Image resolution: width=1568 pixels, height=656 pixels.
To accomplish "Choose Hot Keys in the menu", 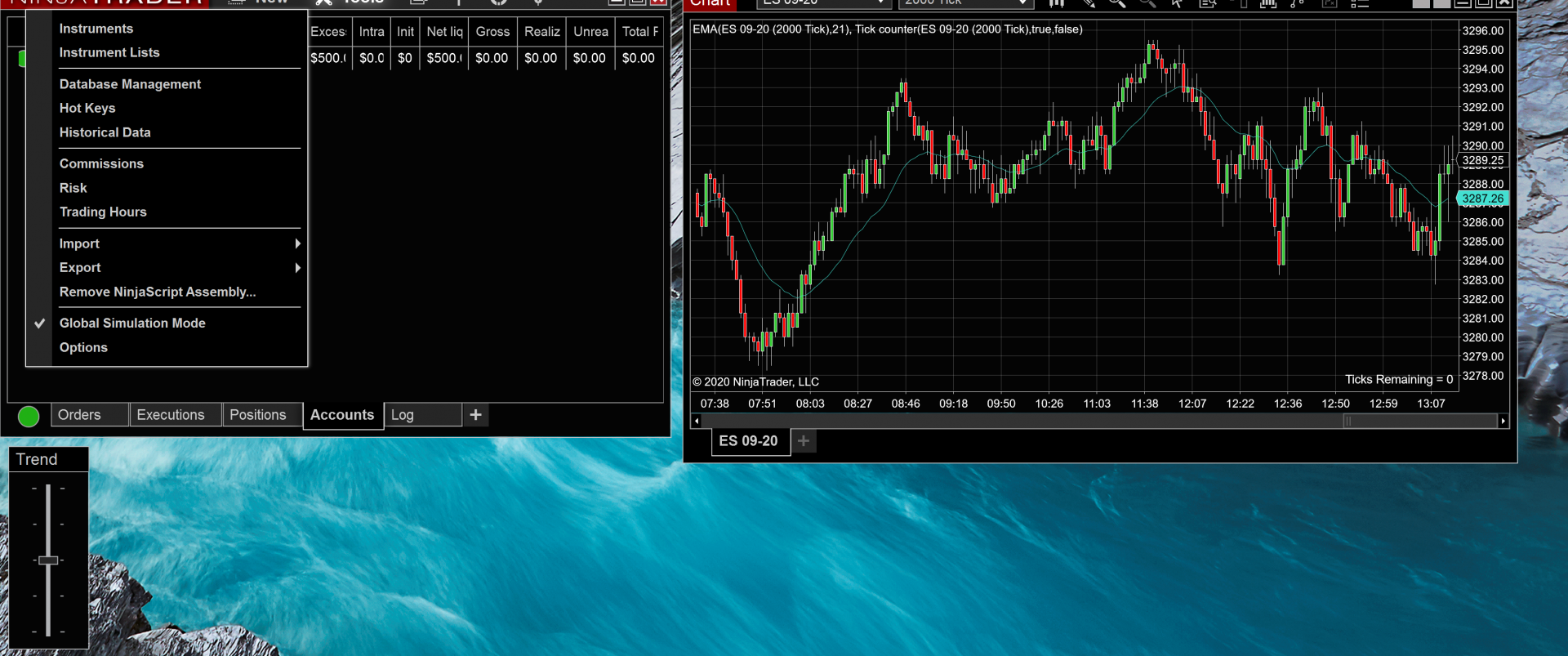I will pos(87,108).
